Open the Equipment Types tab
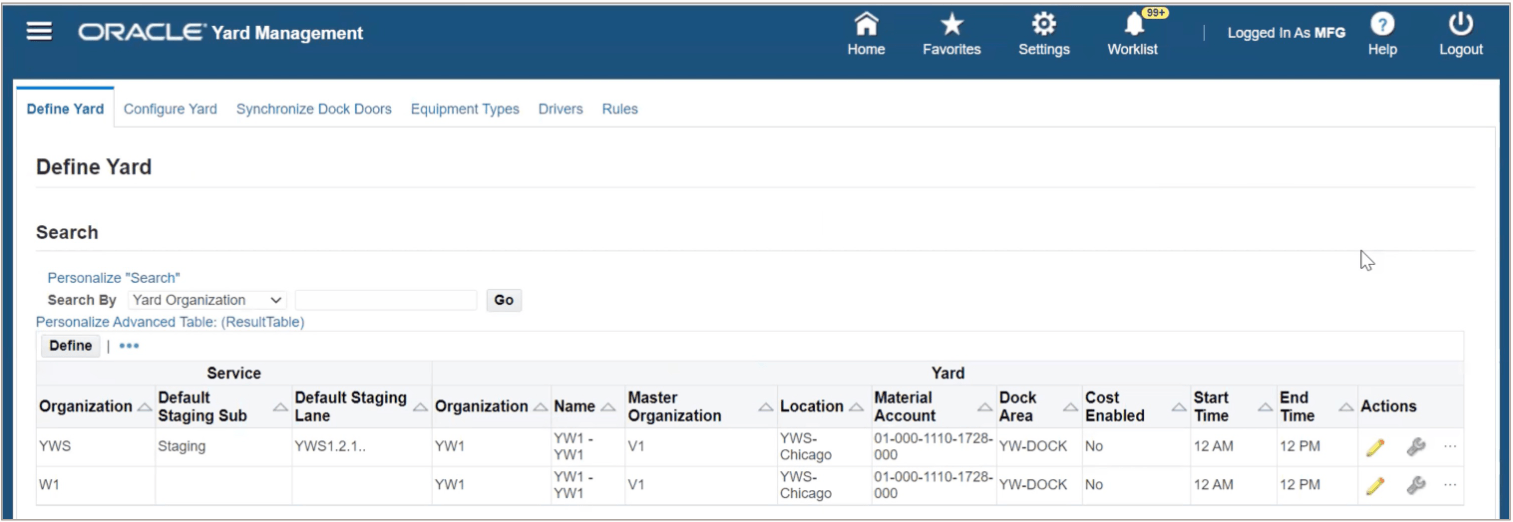Viewport: 1513px width, 522px height. point(465,109)
